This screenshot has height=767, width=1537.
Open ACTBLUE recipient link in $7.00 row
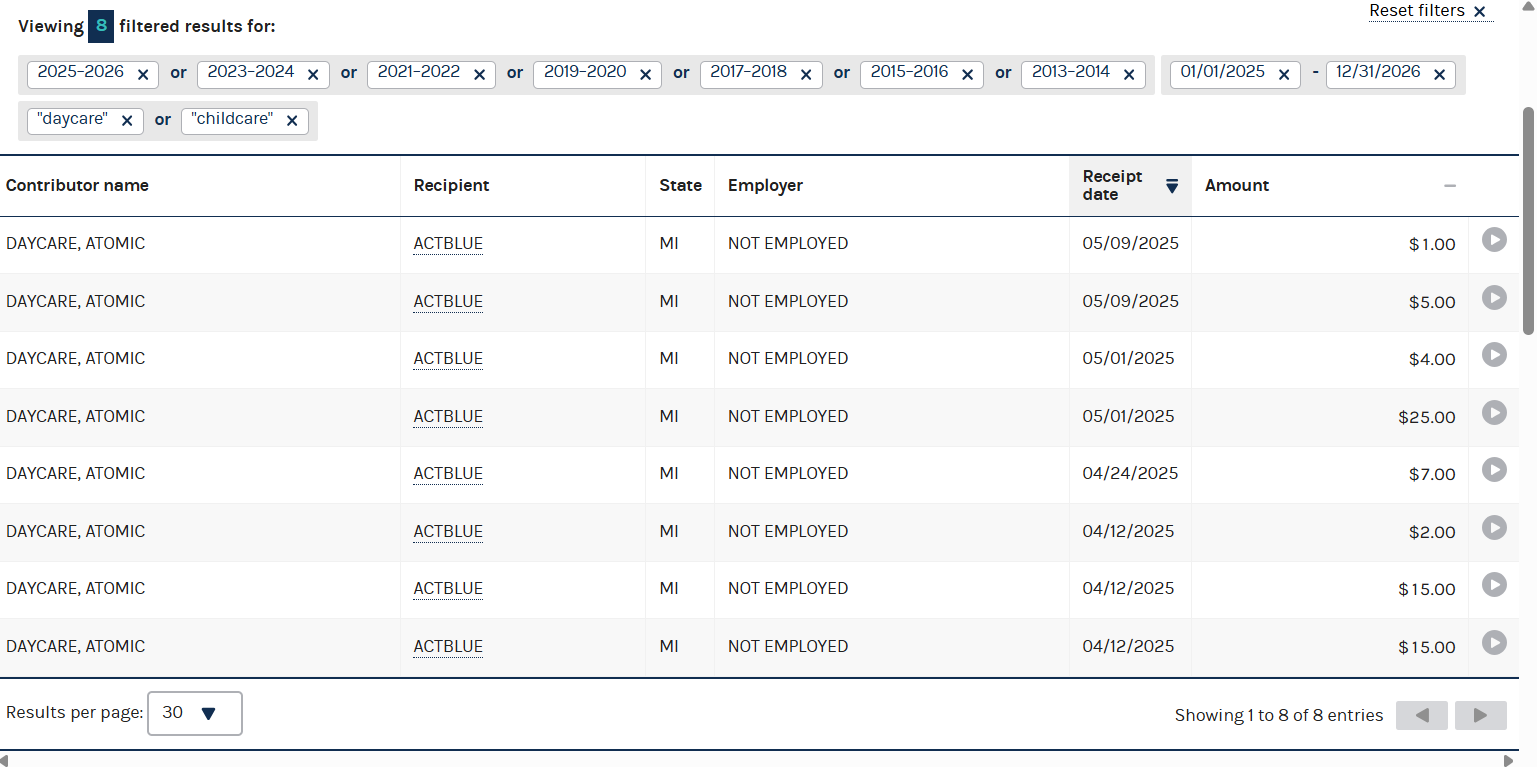(448, 473)
